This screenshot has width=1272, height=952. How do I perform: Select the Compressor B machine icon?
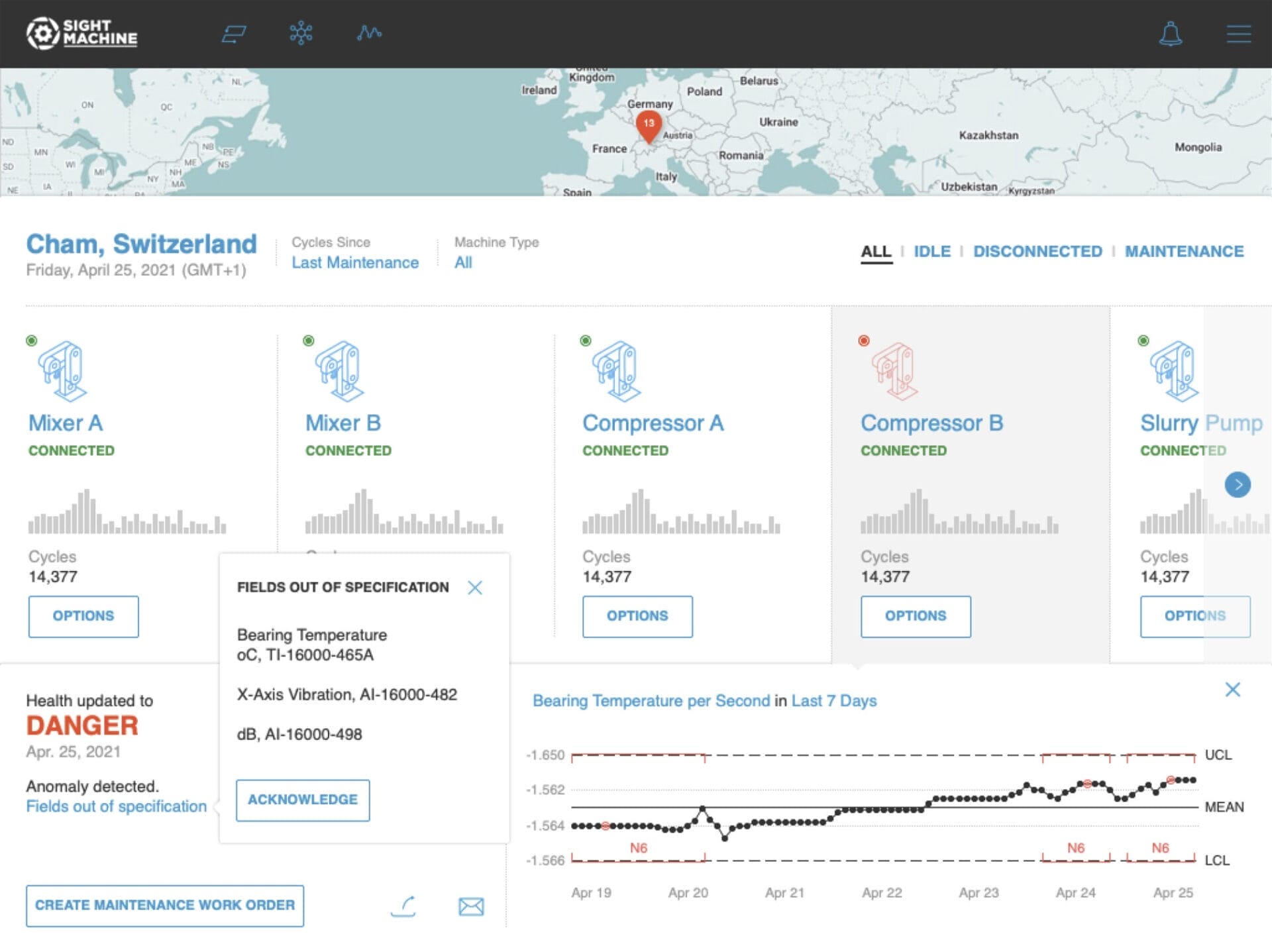(x=895, y=371)
